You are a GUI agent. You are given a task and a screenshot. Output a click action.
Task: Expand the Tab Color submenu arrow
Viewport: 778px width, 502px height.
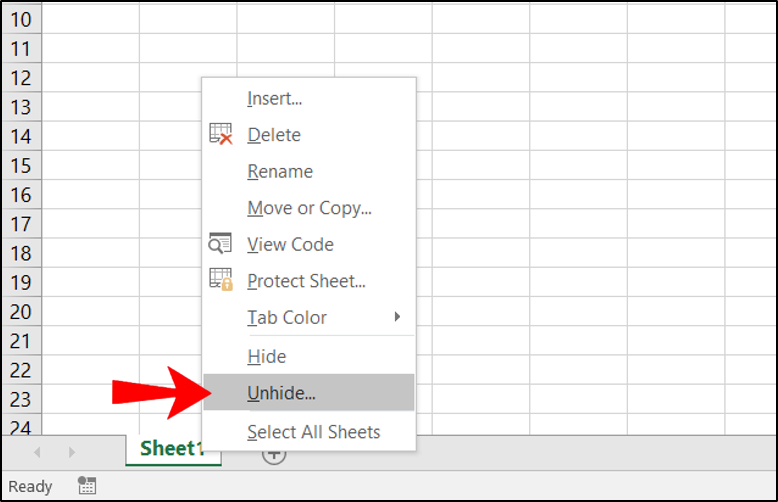[397, 317]
